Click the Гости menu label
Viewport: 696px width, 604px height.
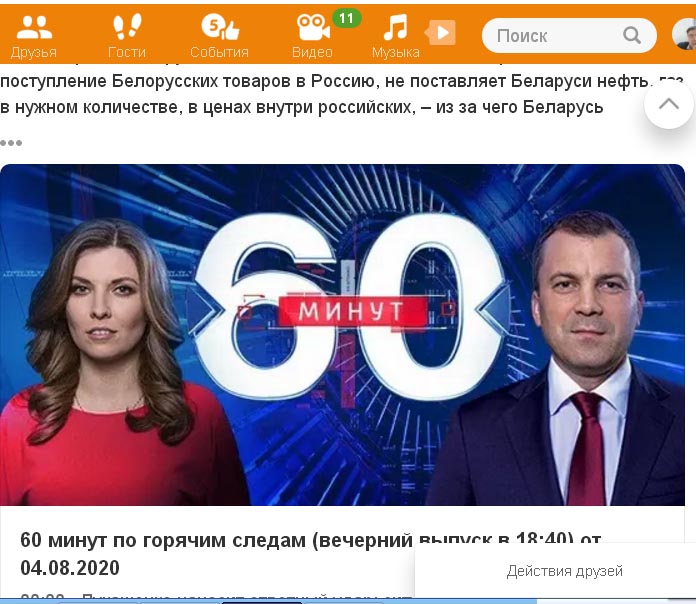tap(127, 52)
